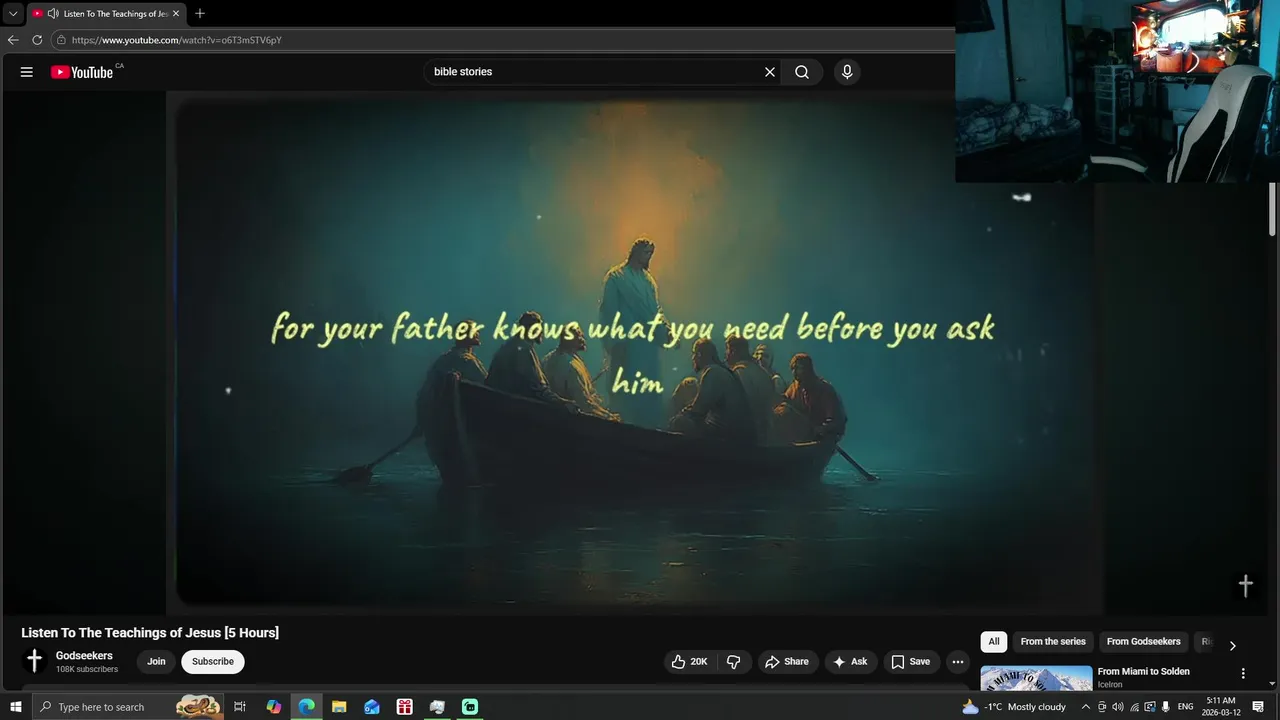Click the microphone tray icon

coord(1166,707)
